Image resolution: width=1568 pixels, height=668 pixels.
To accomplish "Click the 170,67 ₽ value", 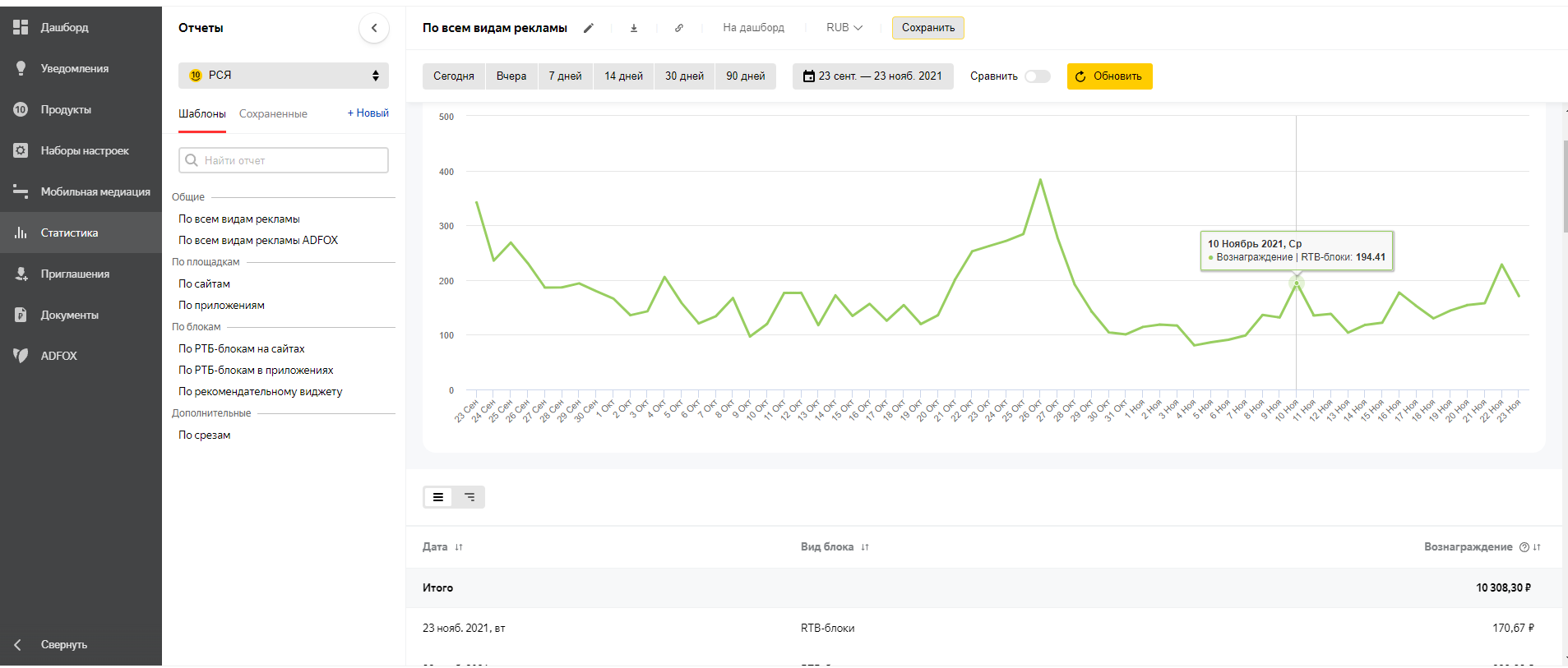I will coord(1513,629).
